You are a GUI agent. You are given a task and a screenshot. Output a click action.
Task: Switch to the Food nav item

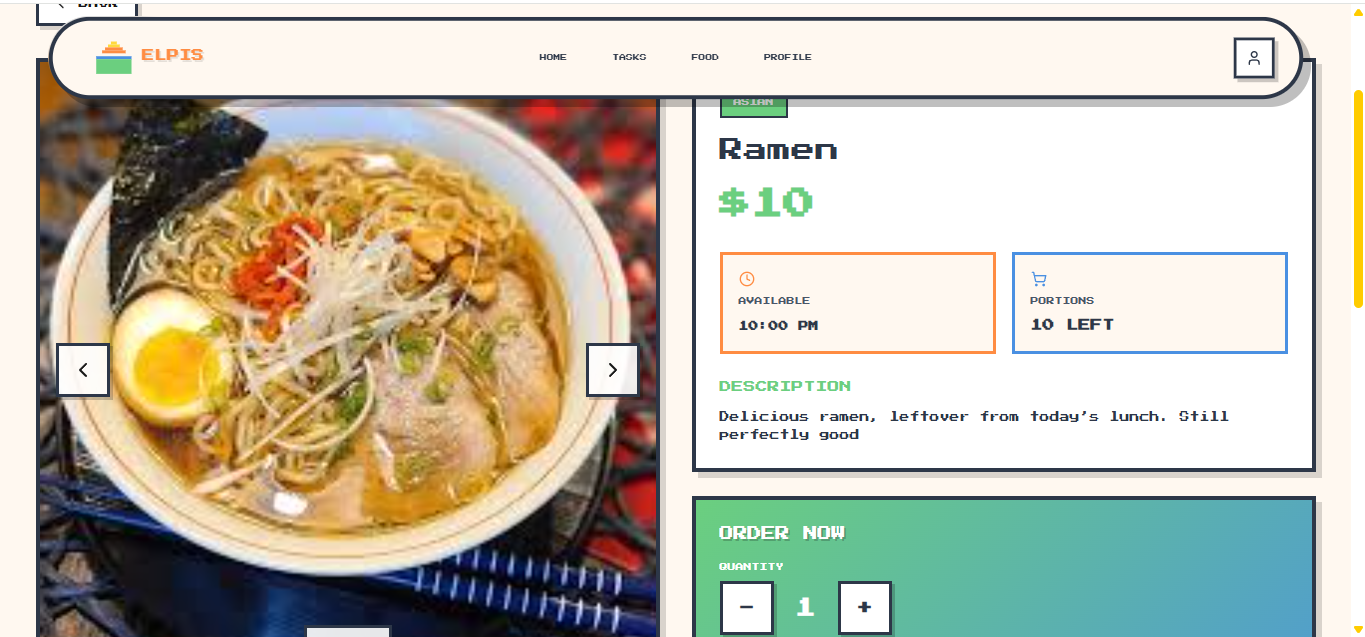705,57
